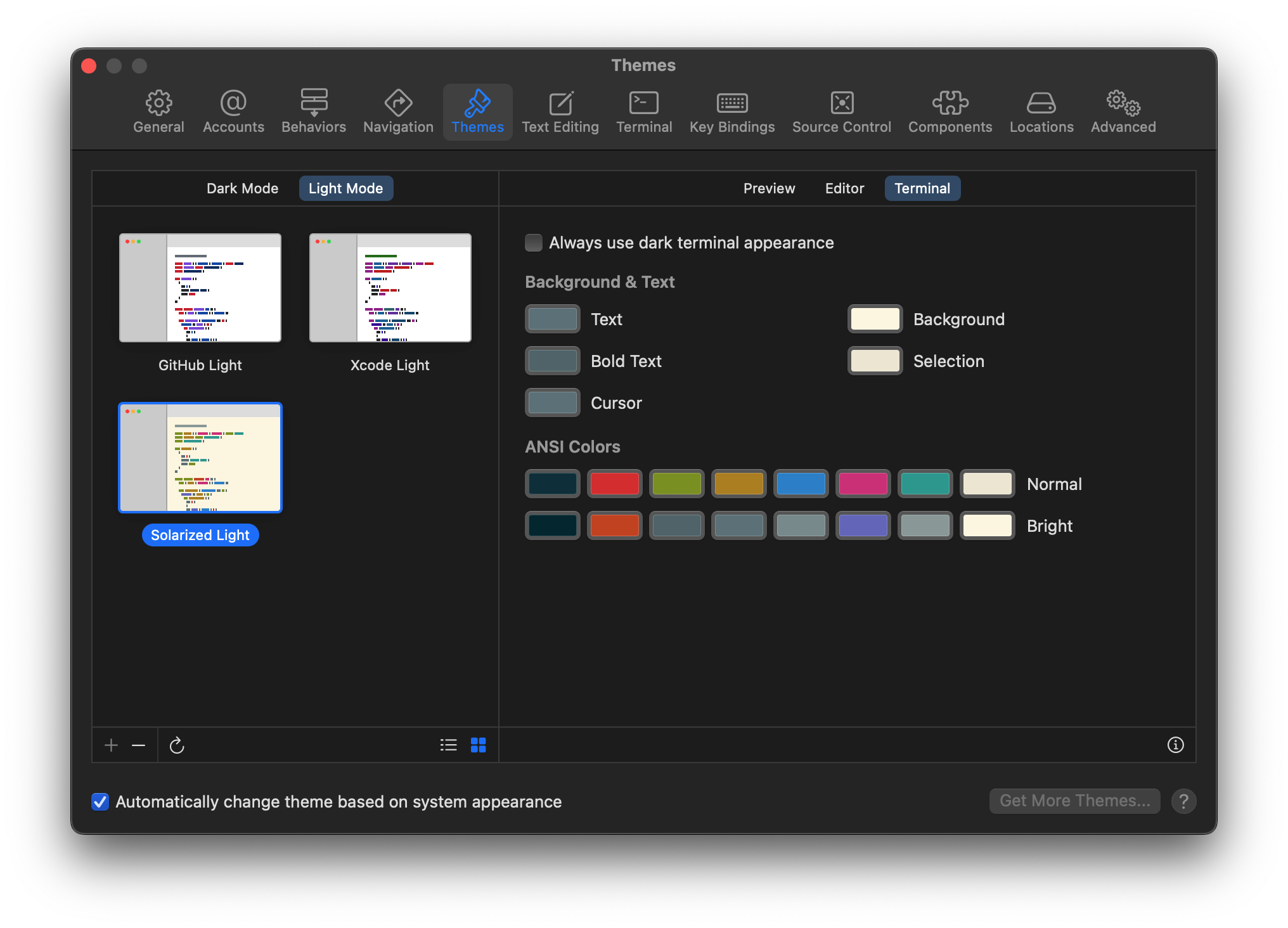This screenshot has height=928, width=1288.
Task: Open the Source Control preferences pane
Action: [x=841, y=112]
